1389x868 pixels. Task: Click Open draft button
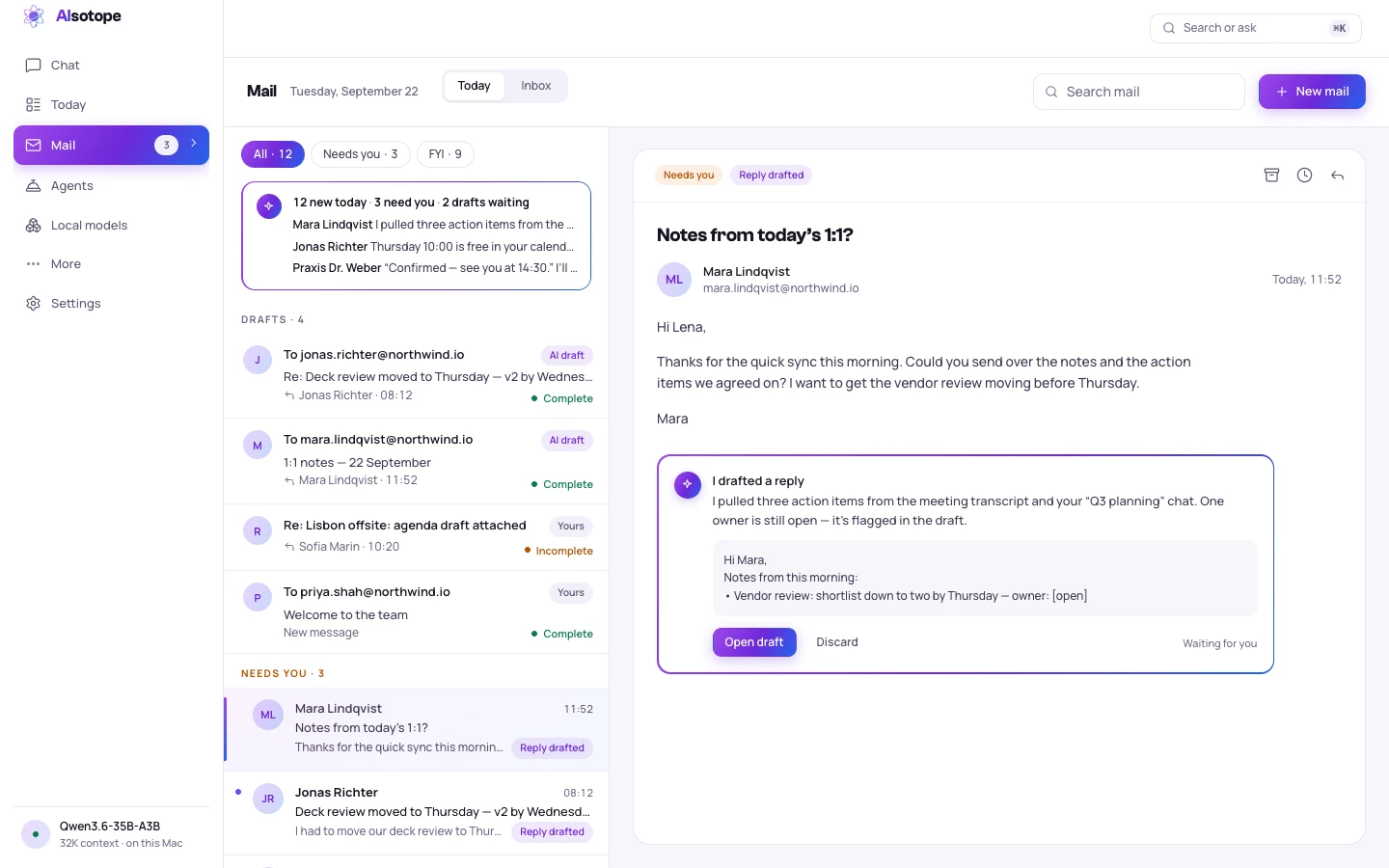click(754, 642)
